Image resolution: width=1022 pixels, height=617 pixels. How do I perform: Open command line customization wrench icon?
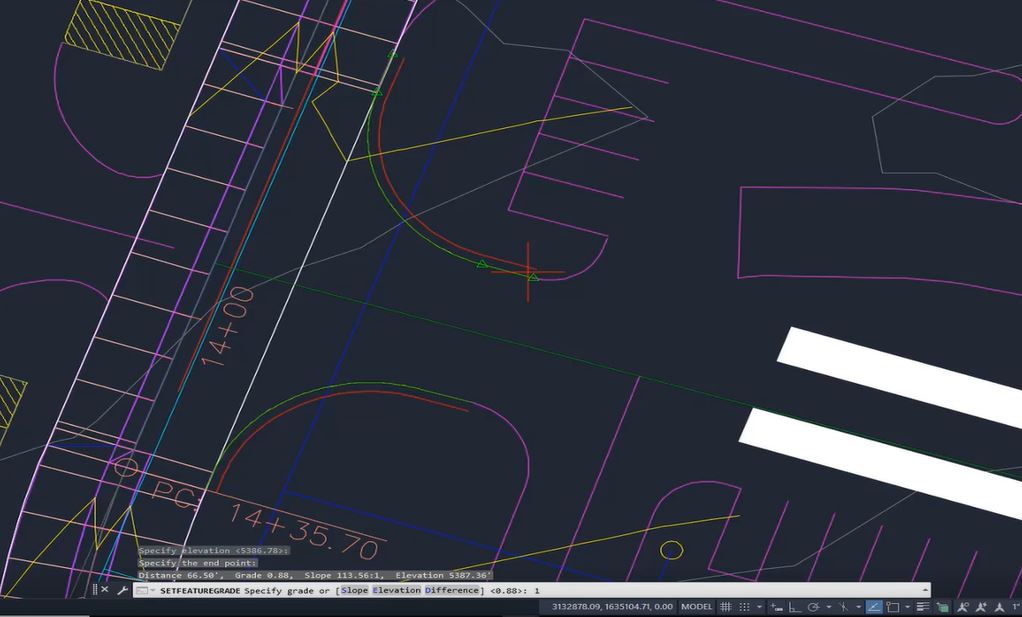[124, 590]
